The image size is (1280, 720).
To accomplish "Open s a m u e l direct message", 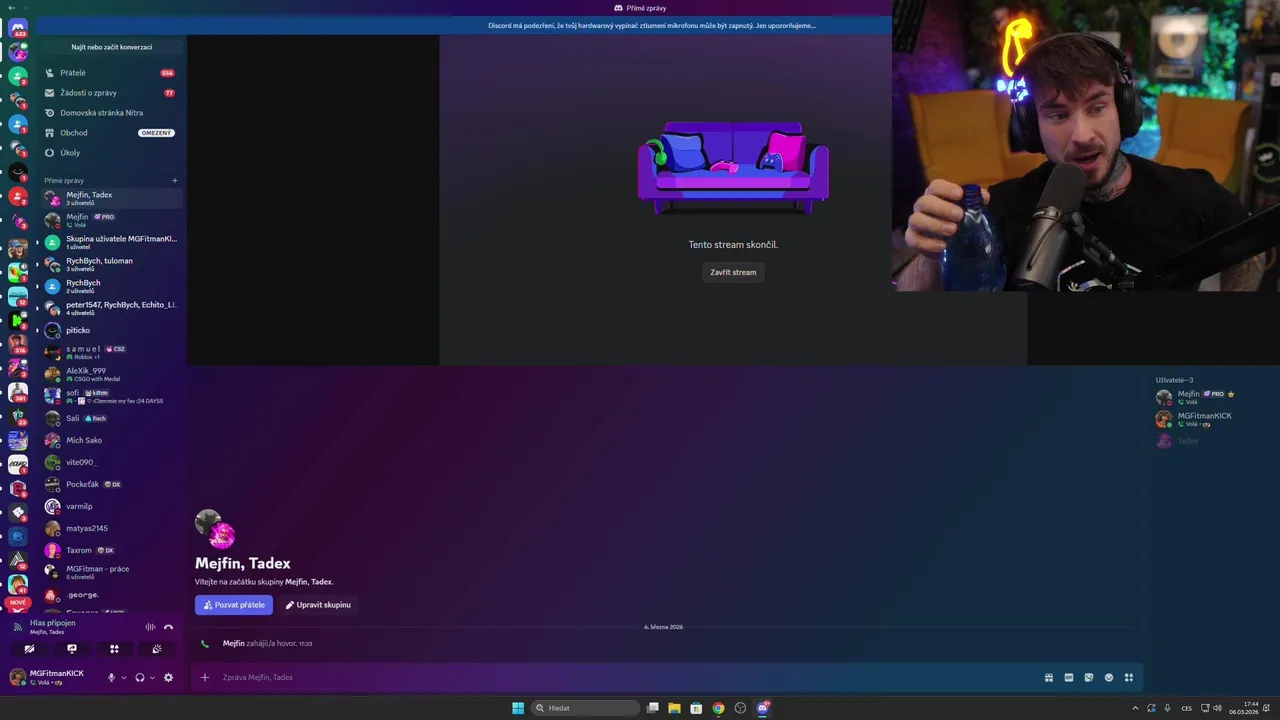I will click(111, 352).
